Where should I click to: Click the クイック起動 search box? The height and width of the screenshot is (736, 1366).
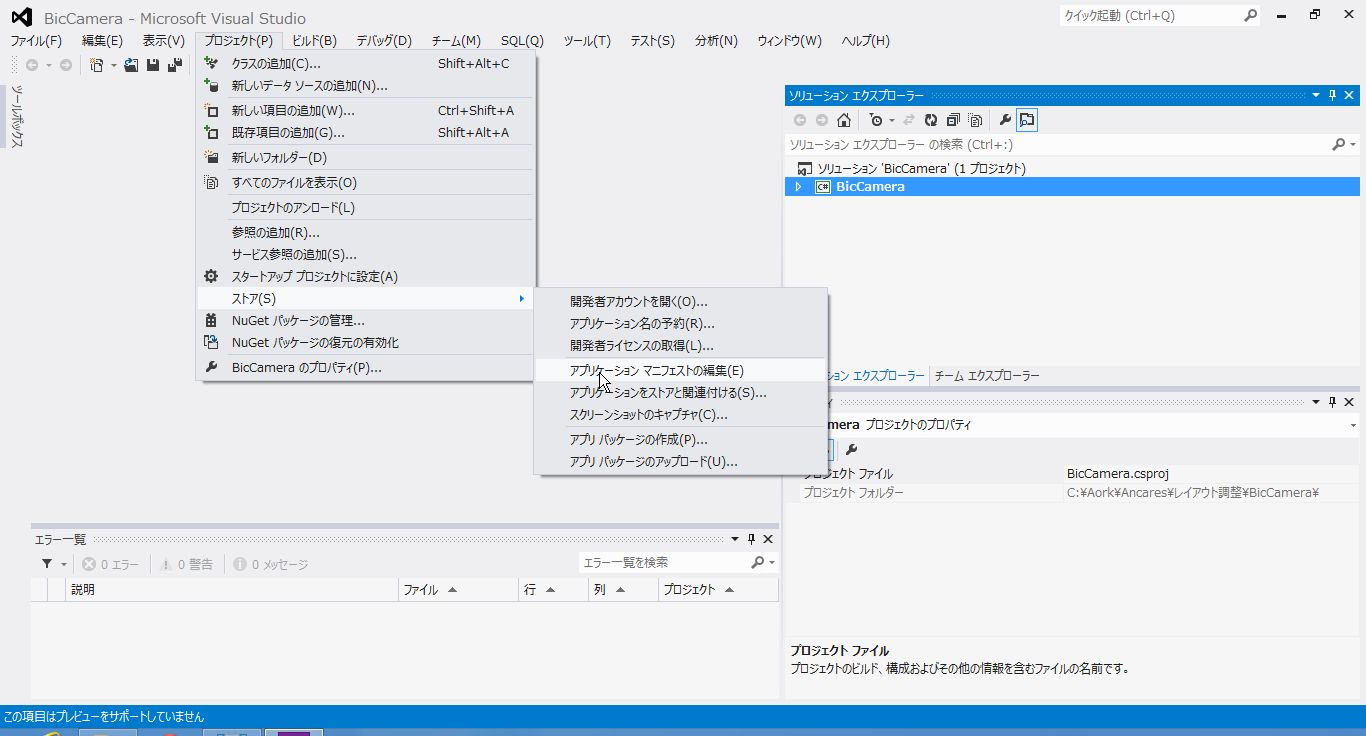point(1150,15)
